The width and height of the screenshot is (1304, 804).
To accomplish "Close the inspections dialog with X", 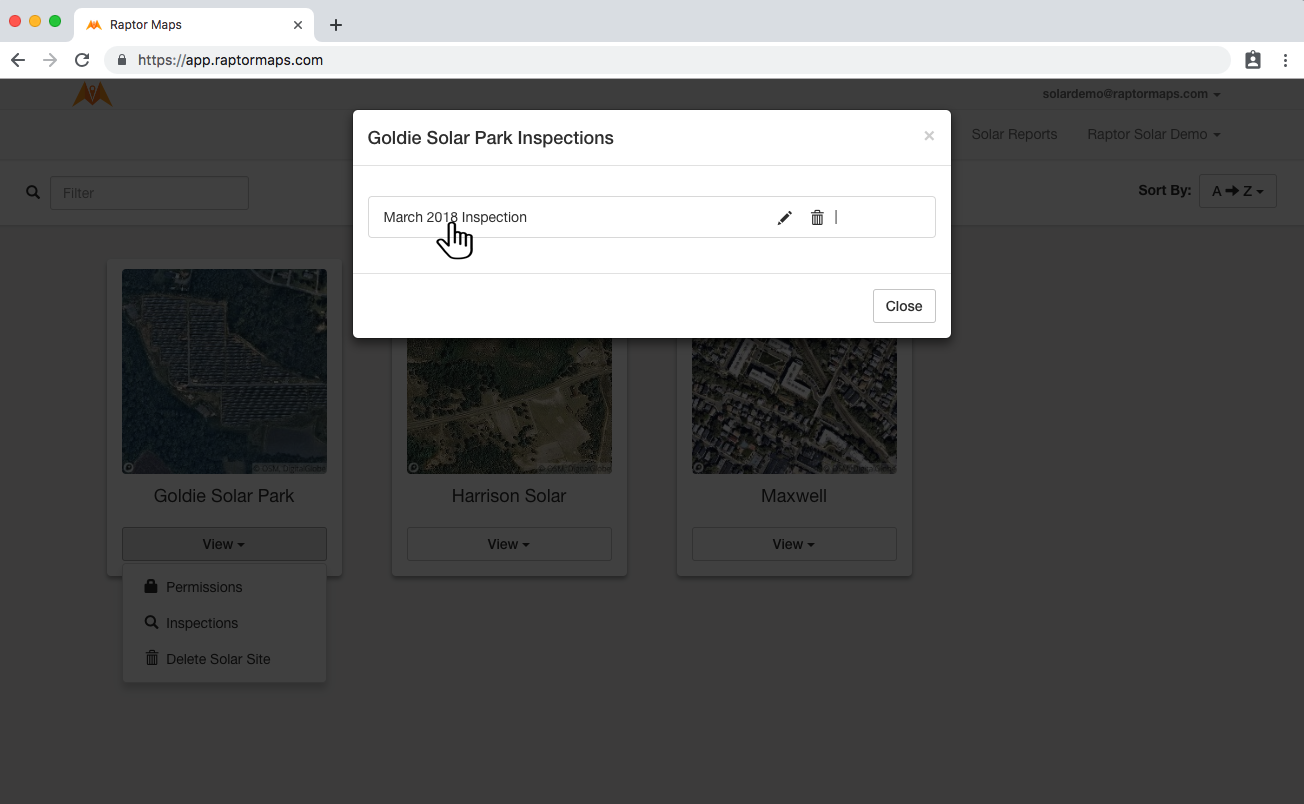I will coord(929,136).
